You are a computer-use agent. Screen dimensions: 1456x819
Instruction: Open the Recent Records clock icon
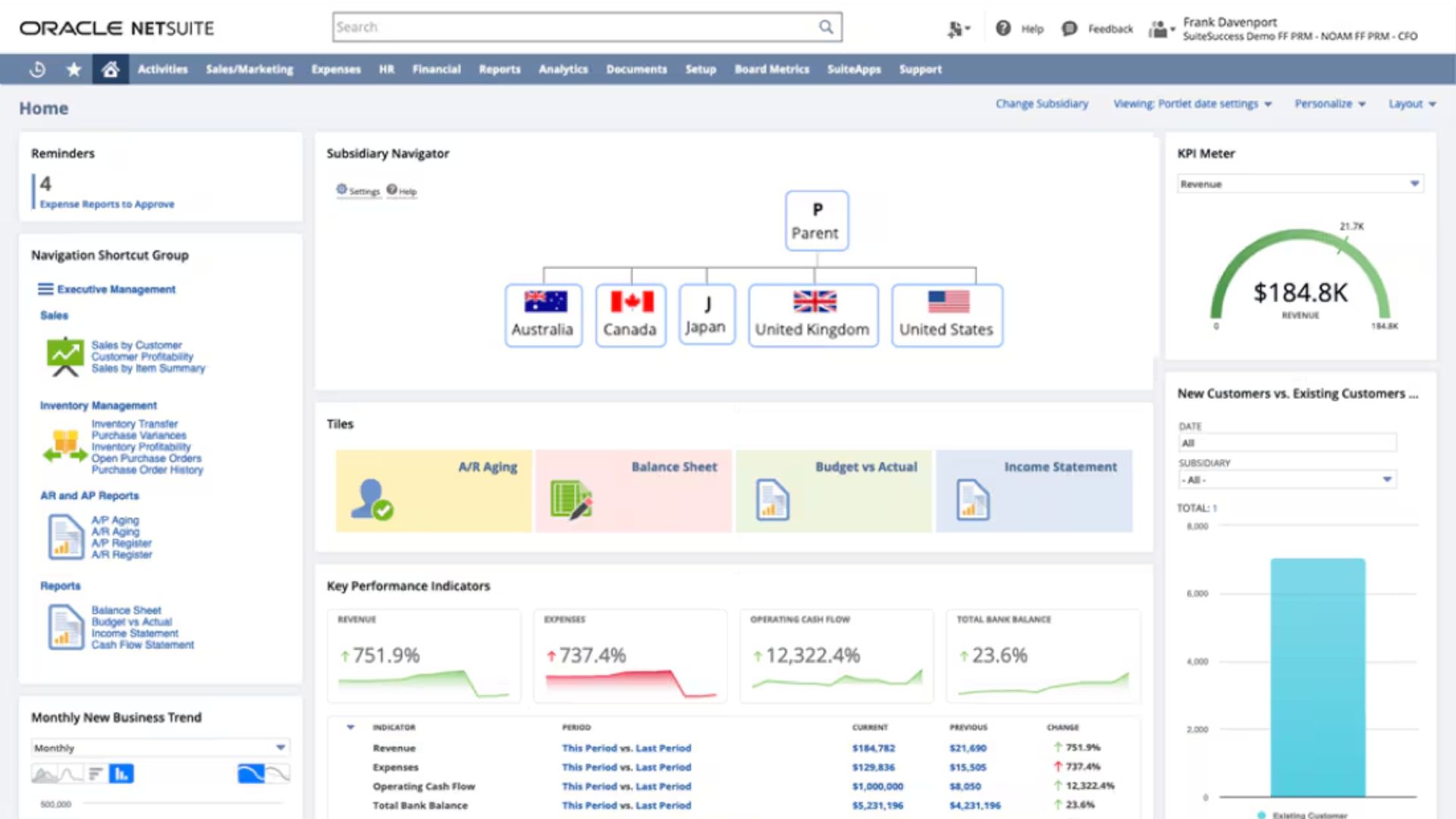click(37, 70)
